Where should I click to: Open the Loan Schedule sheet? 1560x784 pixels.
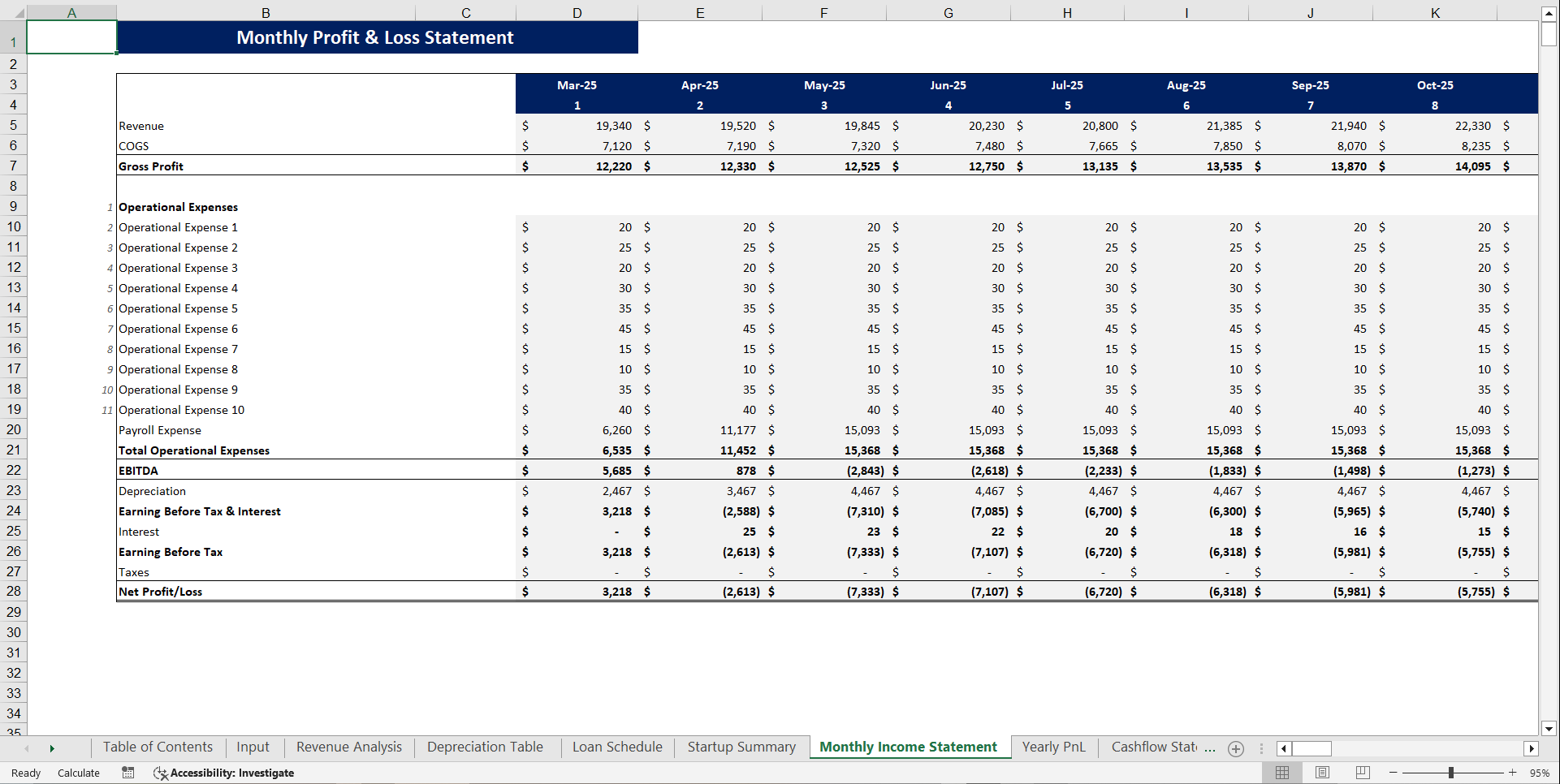tap(616, 747)
